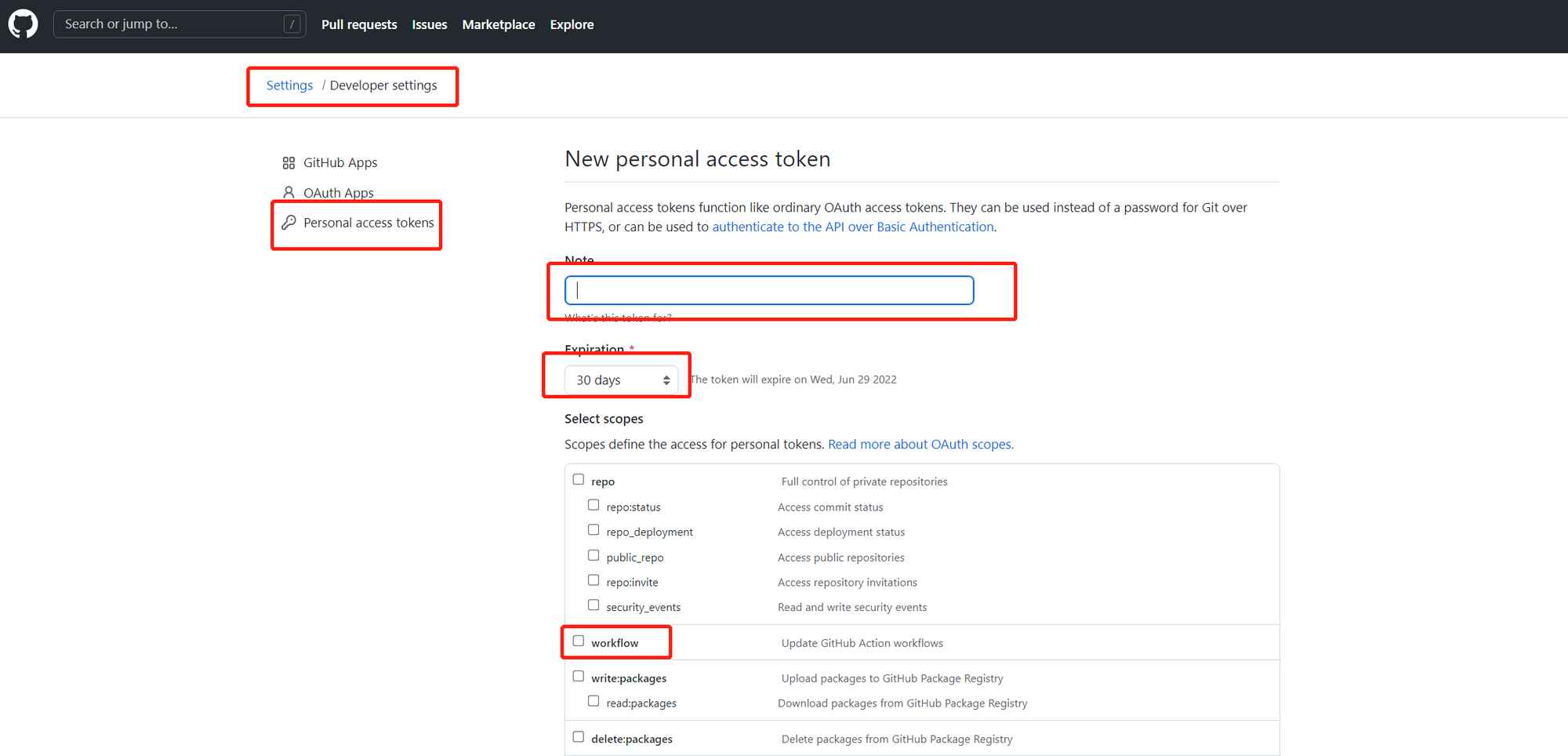This screenshot has width=1568, height=756.
Task: Click the Settings breadcrumb link
Action: [x=289, y=85]
